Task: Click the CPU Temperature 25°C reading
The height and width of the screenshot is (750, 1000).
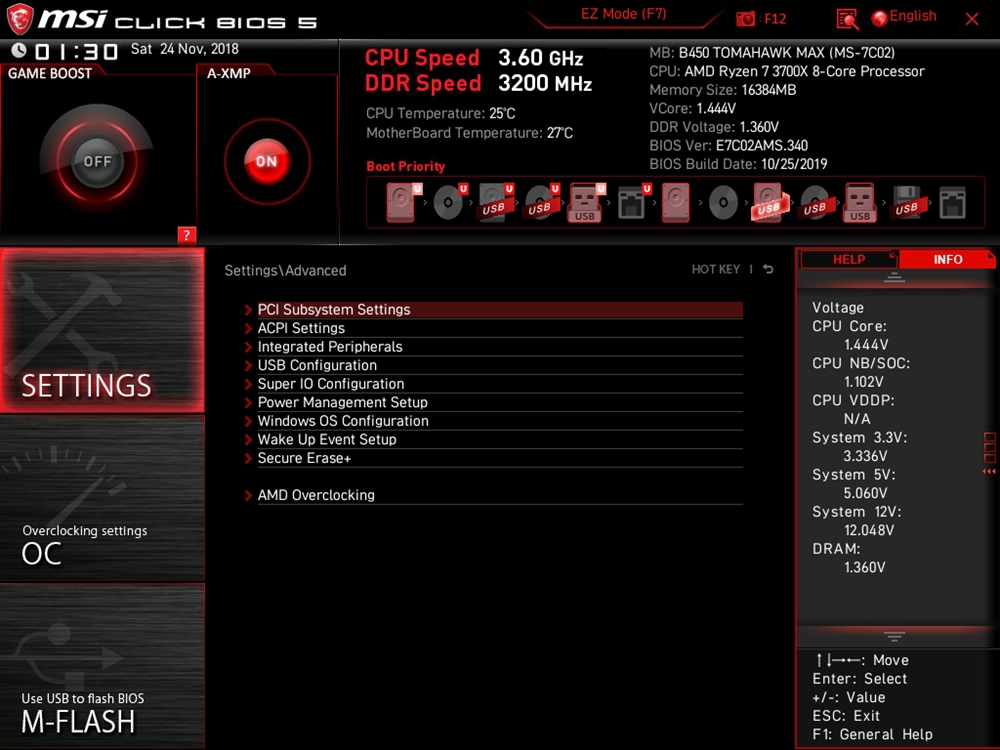Action: click(441, 114)
